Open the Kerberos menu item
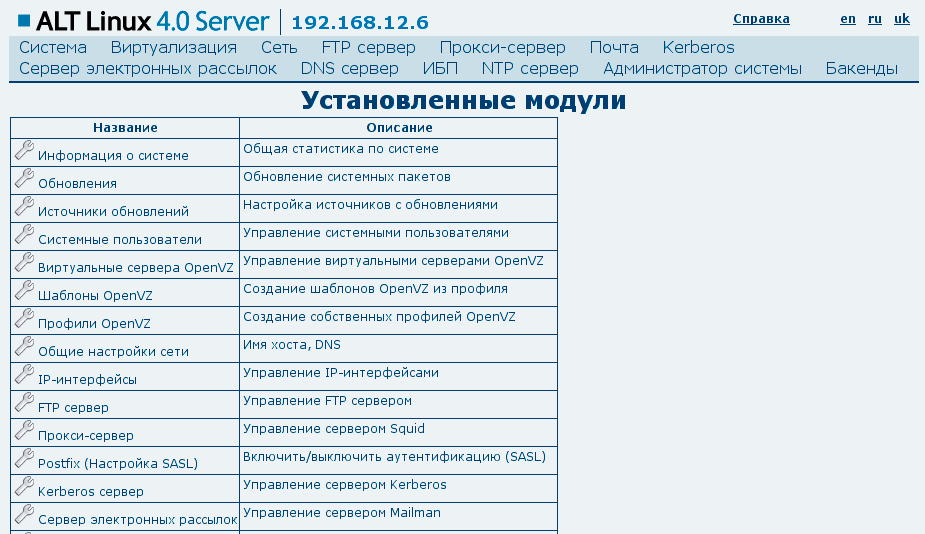This screenshot has height=534, width=925. (698, 47)
